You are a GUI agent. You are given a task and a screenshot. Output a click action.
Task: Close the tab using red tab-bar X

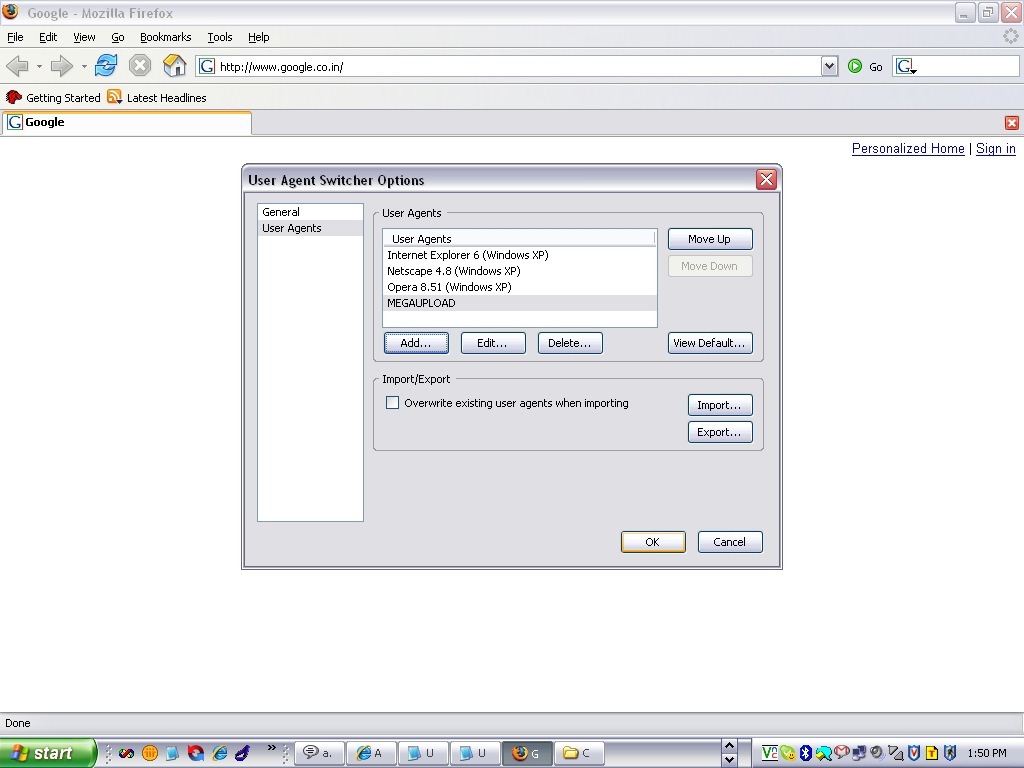click(x=1012, y=123)
